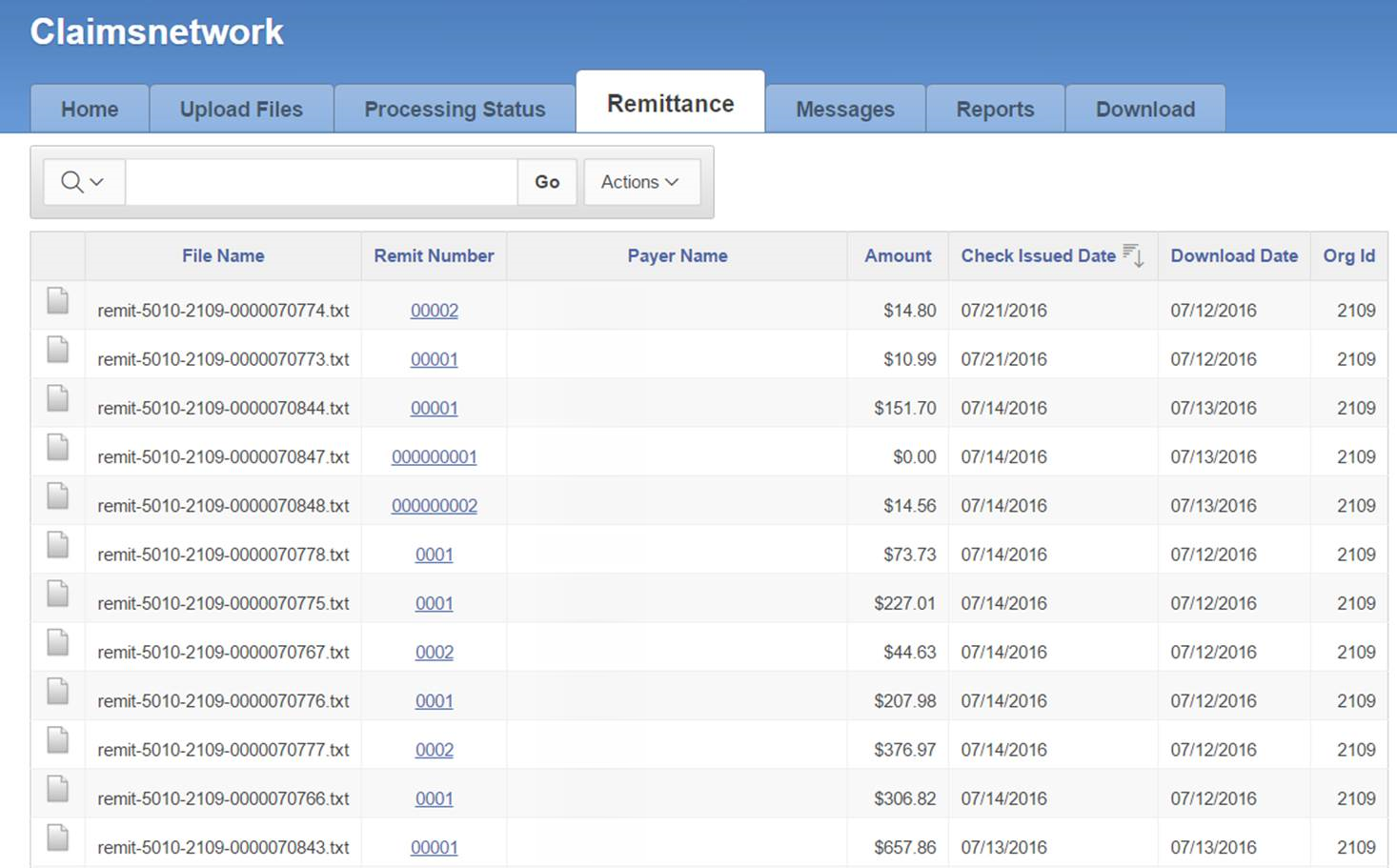Click file icon for remit-5010-2109-0000070773.txt
Viewport: 1397px width, 868px height.
click(58, 350)
